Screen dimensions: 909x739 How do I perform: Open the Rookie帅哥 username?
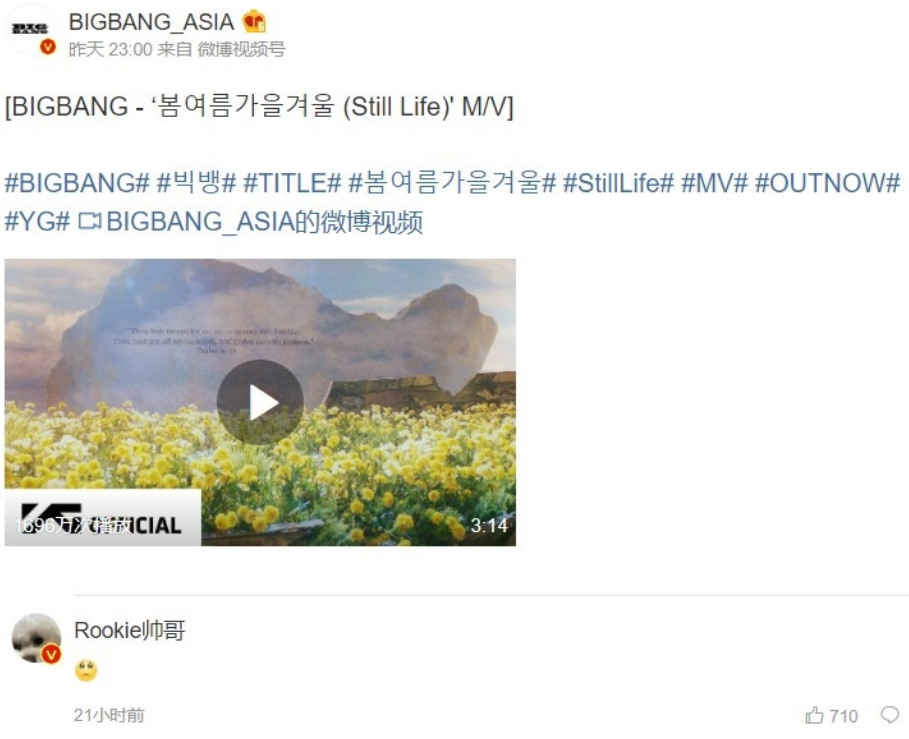130,630
